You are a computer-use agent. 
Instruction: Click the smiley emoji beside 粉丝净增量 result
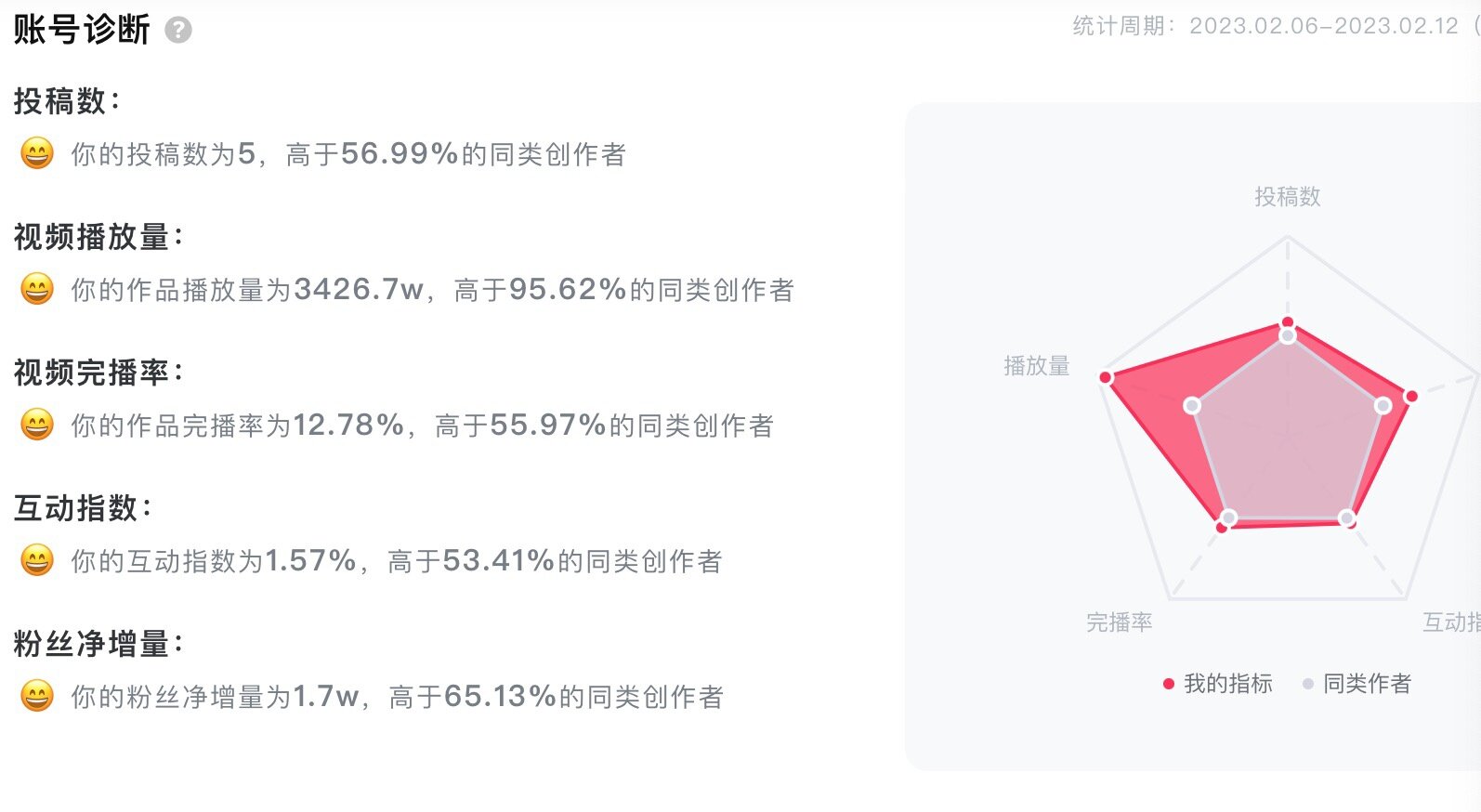[37, 696]
